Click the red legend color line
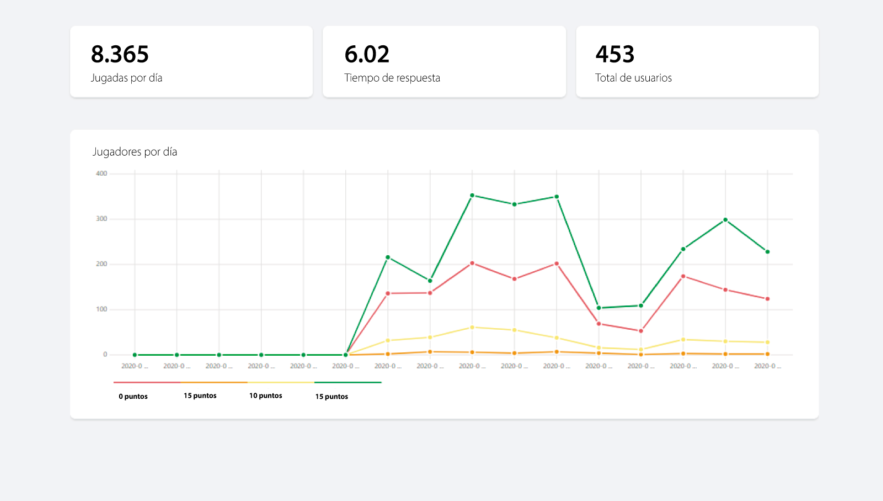Viewport: 883px width, 501px height. tap(146, 382)
